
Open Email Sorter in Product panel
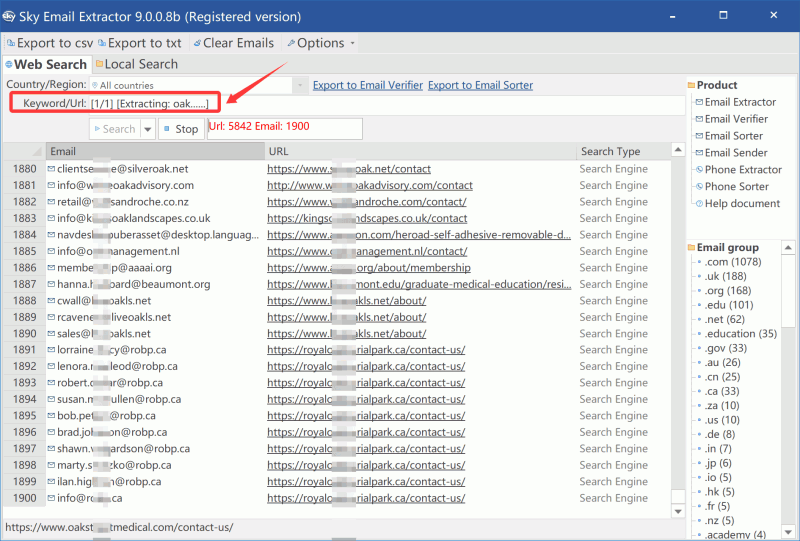(729, 136)
